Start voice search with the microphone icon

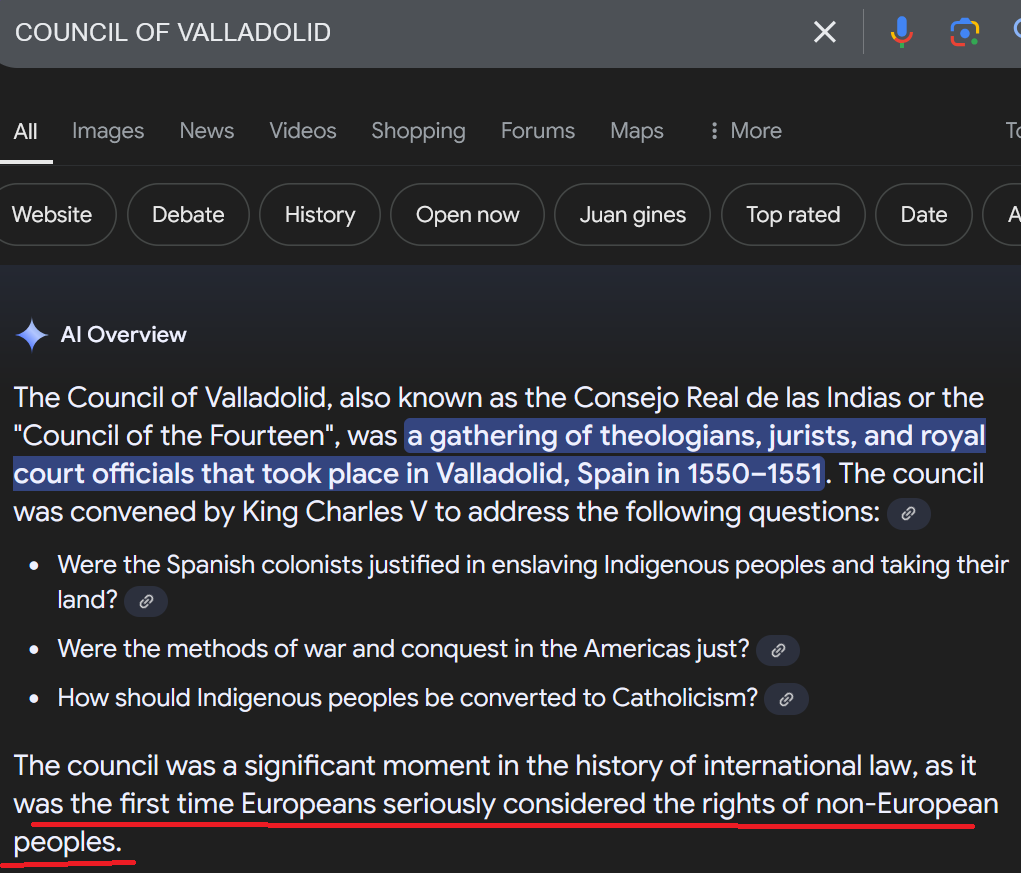pos(902,32)
